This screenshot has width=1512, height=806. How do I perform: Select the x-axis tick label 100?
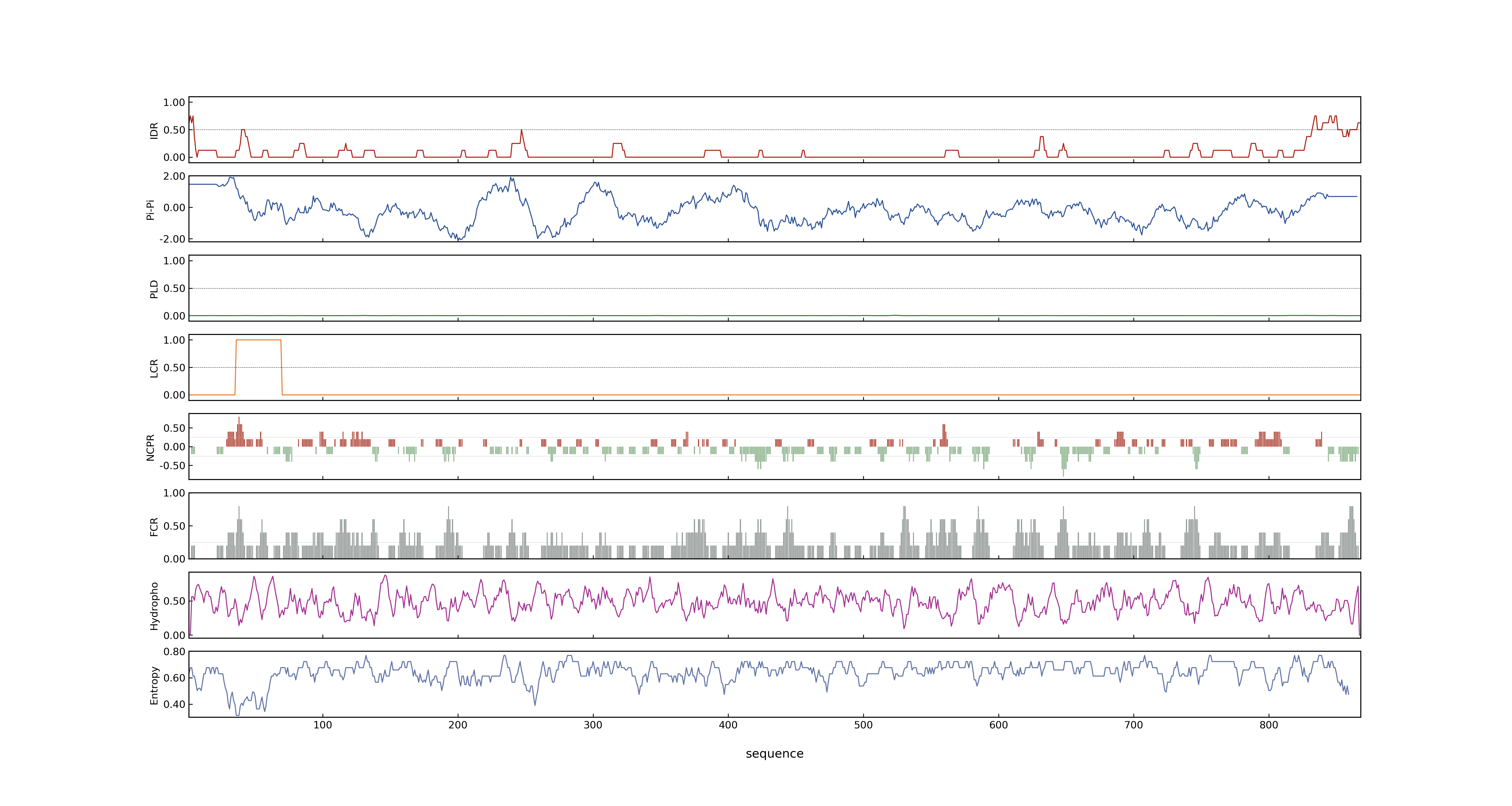coord(322,725)
